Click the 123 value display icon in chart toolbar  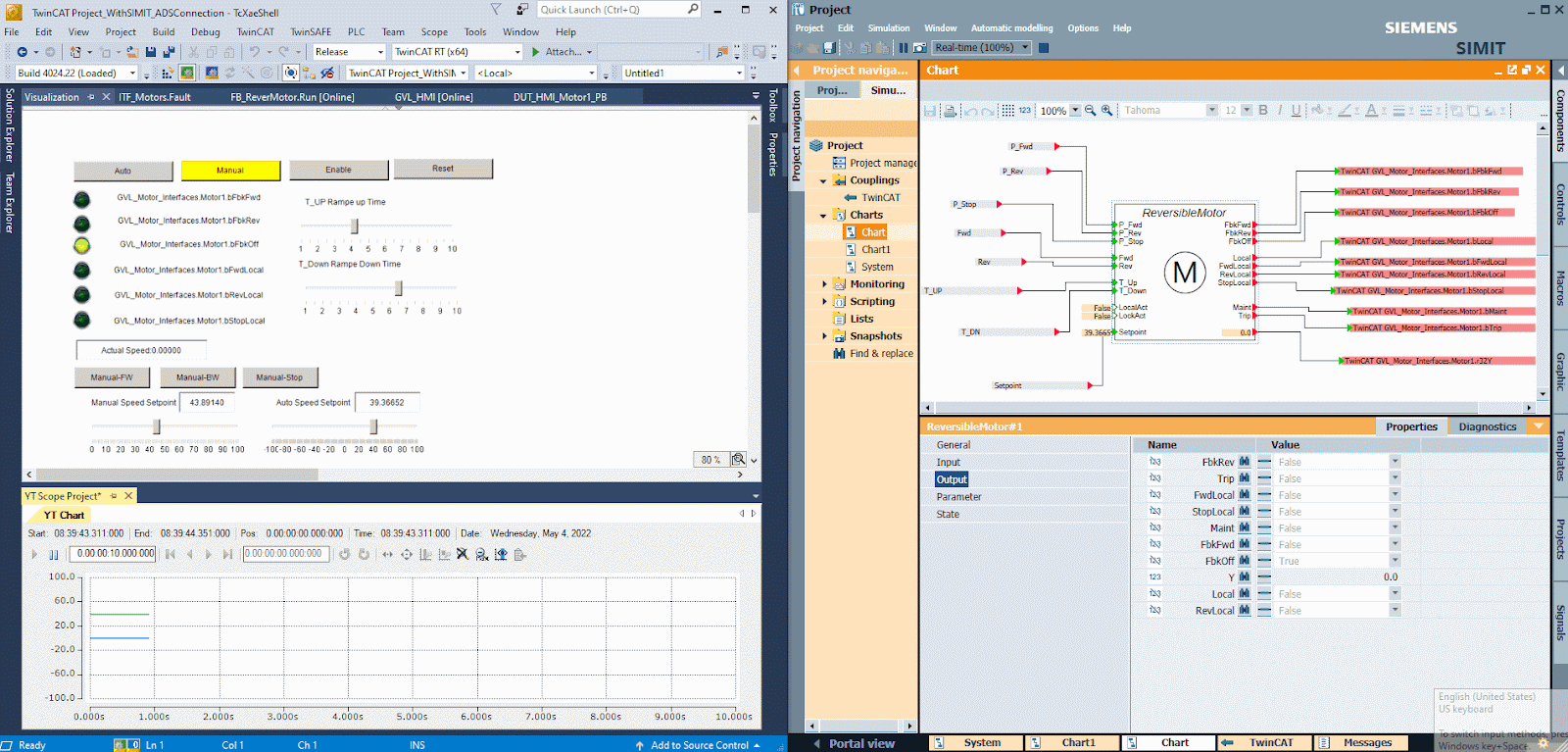[x=1025, y=111]
